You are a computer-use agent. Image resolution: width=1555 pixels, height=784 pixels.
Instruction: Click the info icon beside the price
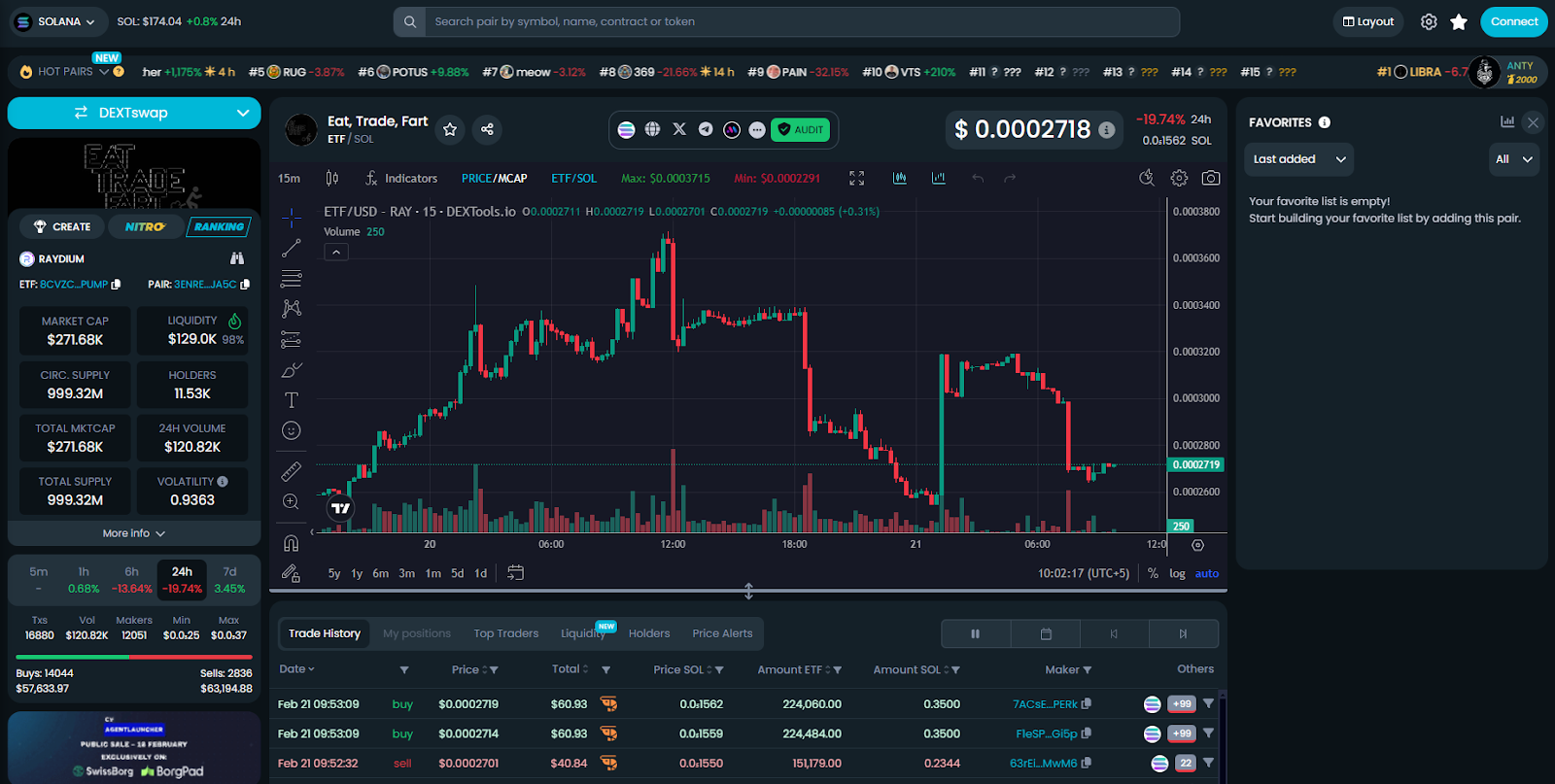click(1107, 129)
